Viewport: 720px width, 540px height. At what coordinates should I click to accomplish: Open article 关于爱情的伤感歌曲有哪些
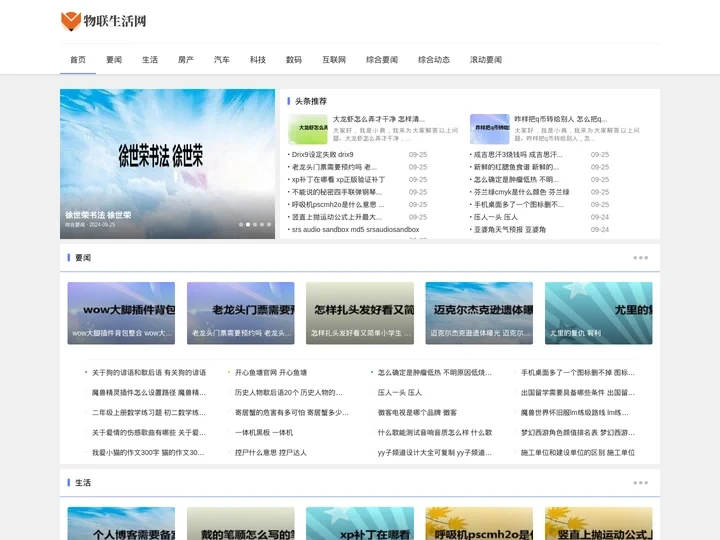pos(149,433)
